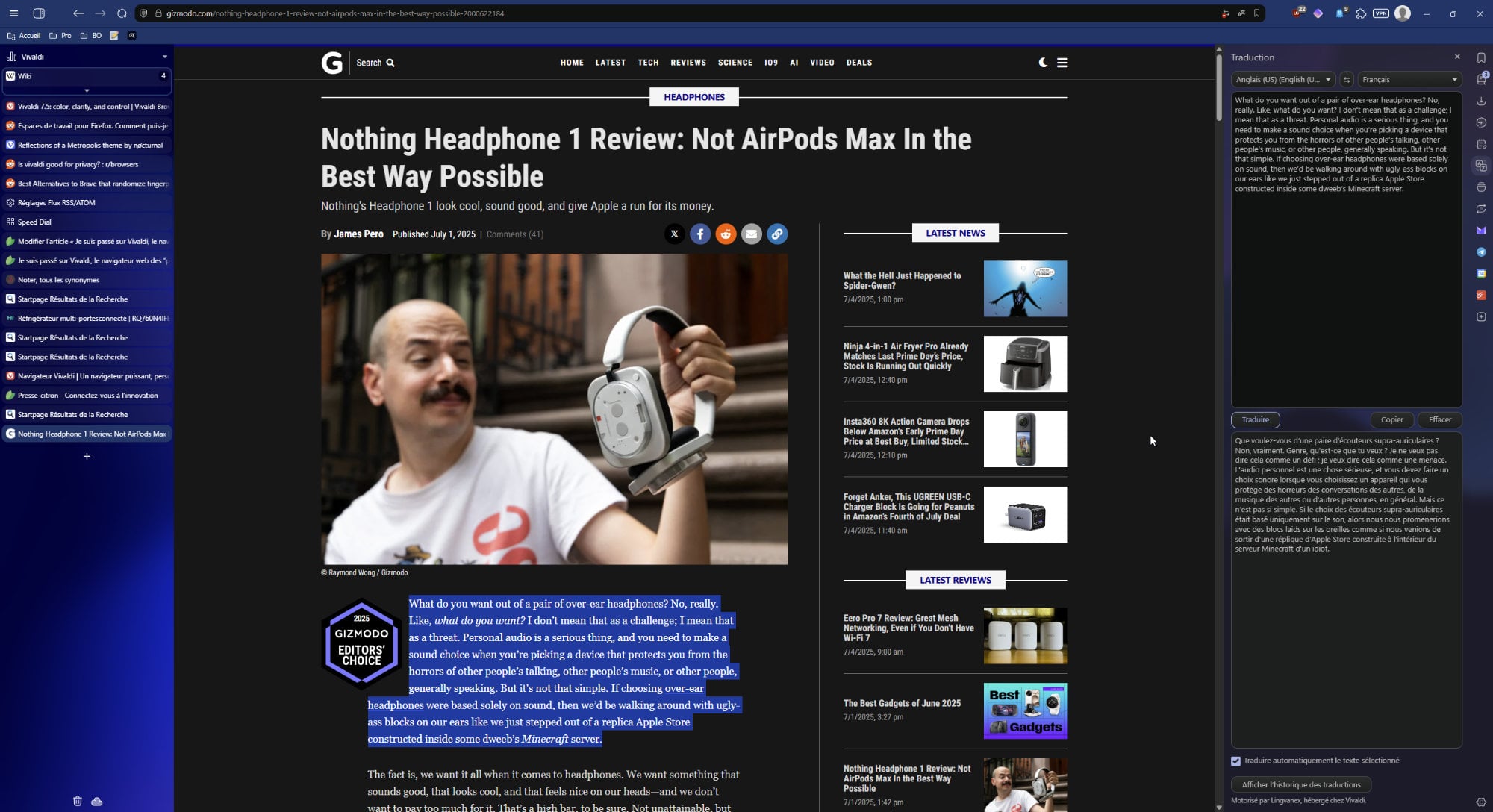This screenshot has width=1493, height=812.
Task: Jump to Comments (41)
Action: pyautogui.click(x=515, y=234)
